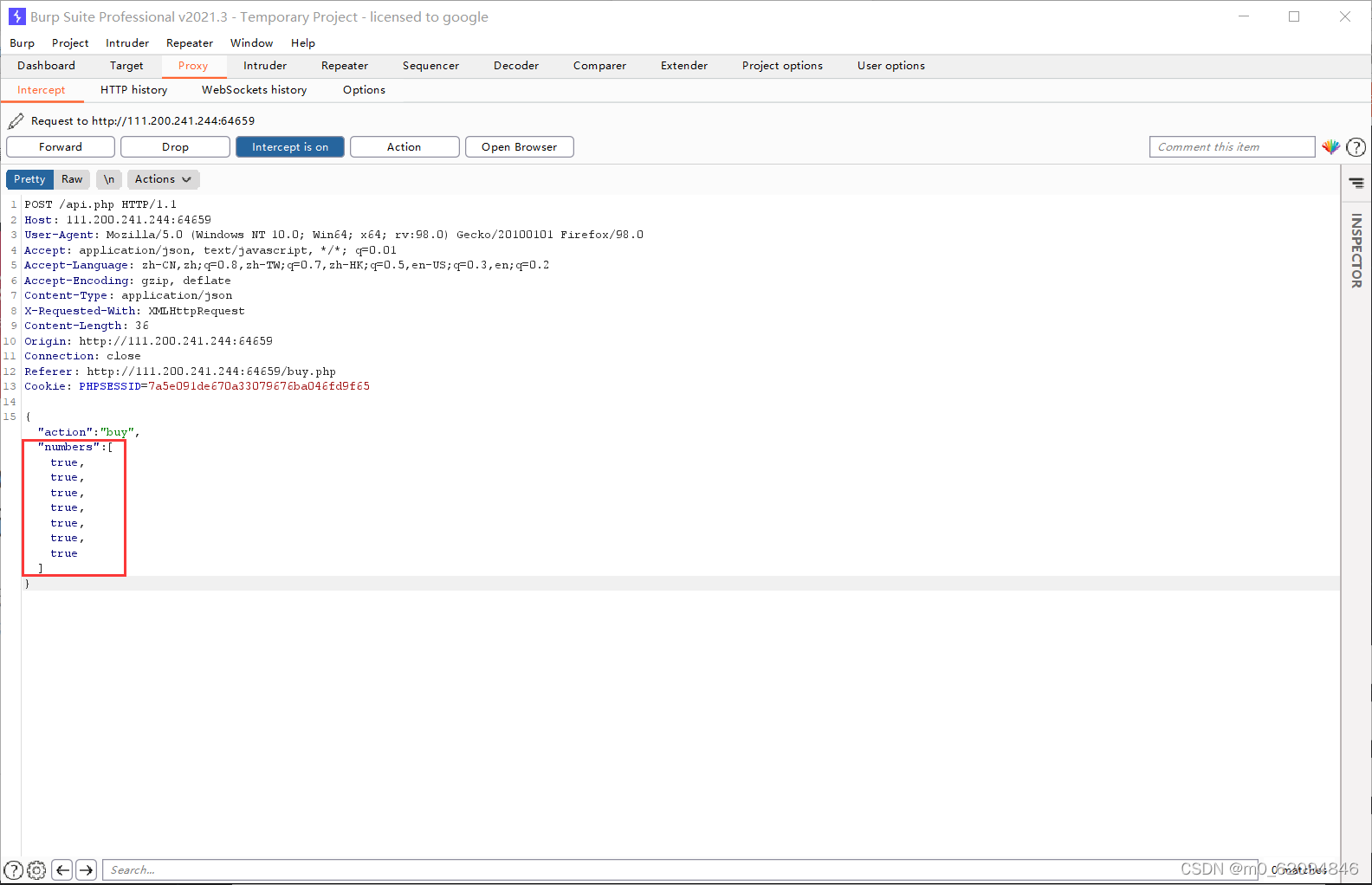Switch to the Target tab

click(x=126, y=66)
